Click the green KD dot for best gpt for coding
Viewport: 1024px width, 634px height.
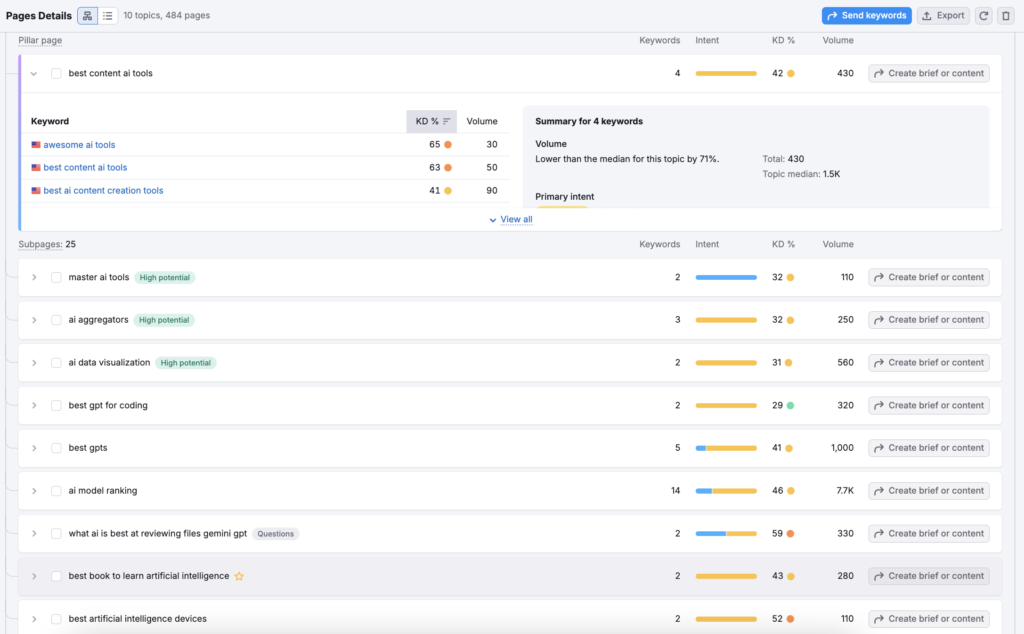coord(790,405)
